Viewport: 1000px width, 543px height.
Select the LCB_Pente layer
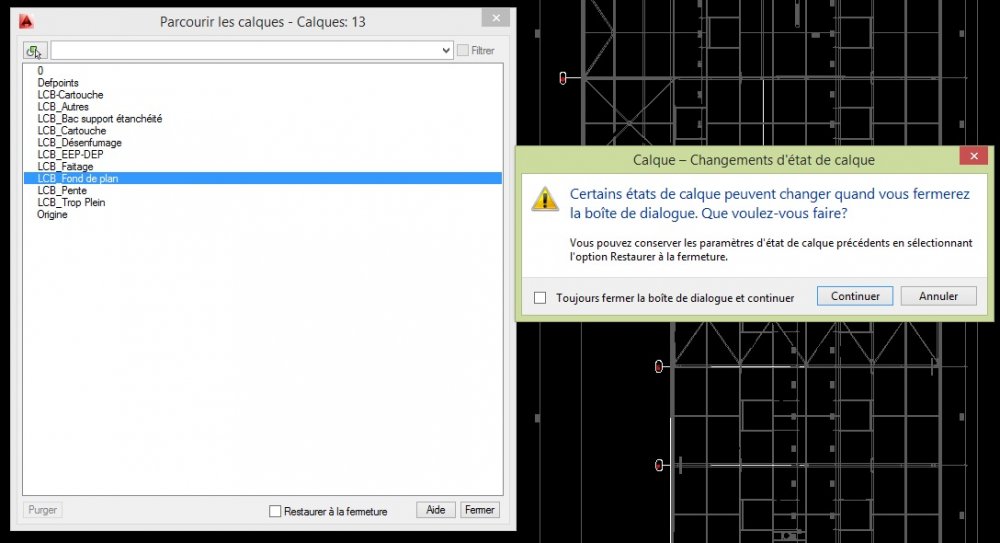point(62,191)
